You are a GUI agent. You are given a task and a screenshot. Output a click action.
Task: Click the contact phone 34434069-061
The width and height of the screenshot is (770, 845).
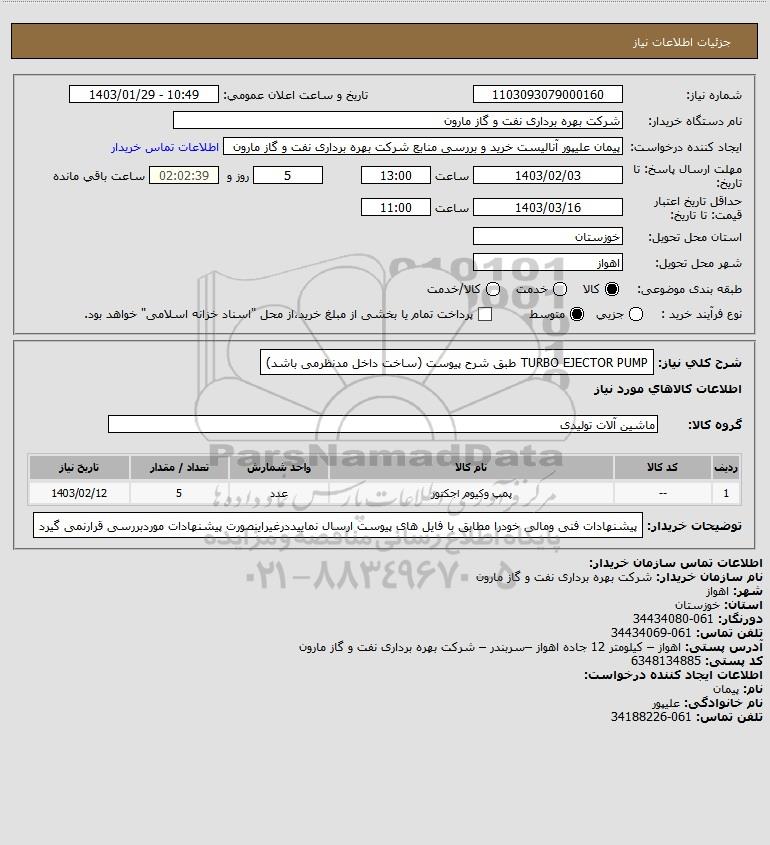tap(650, 633)
